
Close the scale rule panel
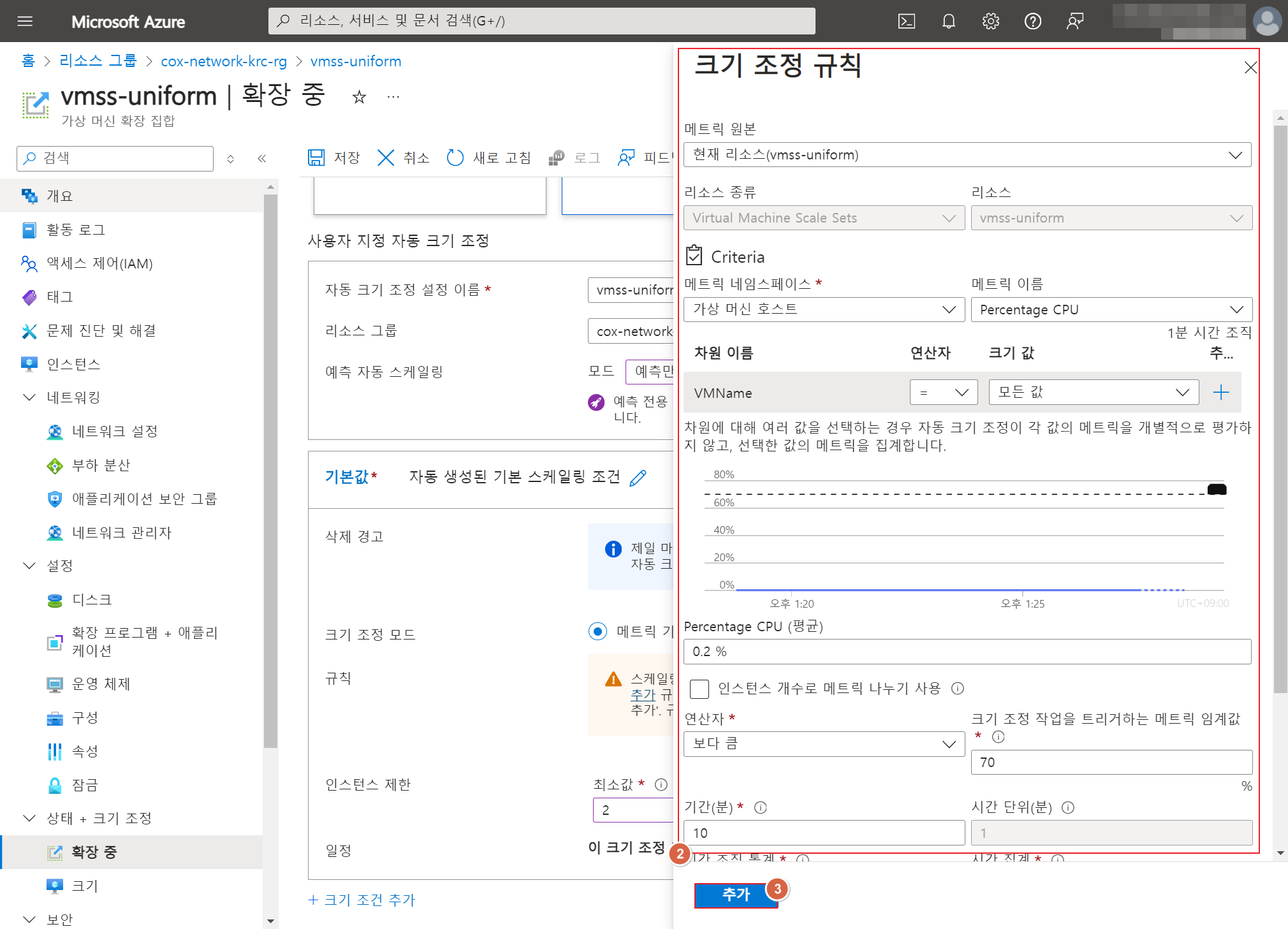coord(1250,68)
